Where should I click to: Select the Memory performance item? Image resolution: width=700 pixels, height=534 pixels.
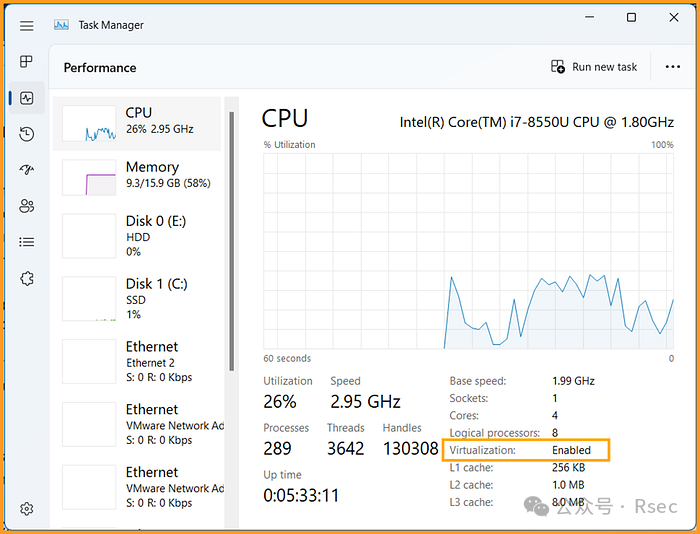tap(136, 176)
